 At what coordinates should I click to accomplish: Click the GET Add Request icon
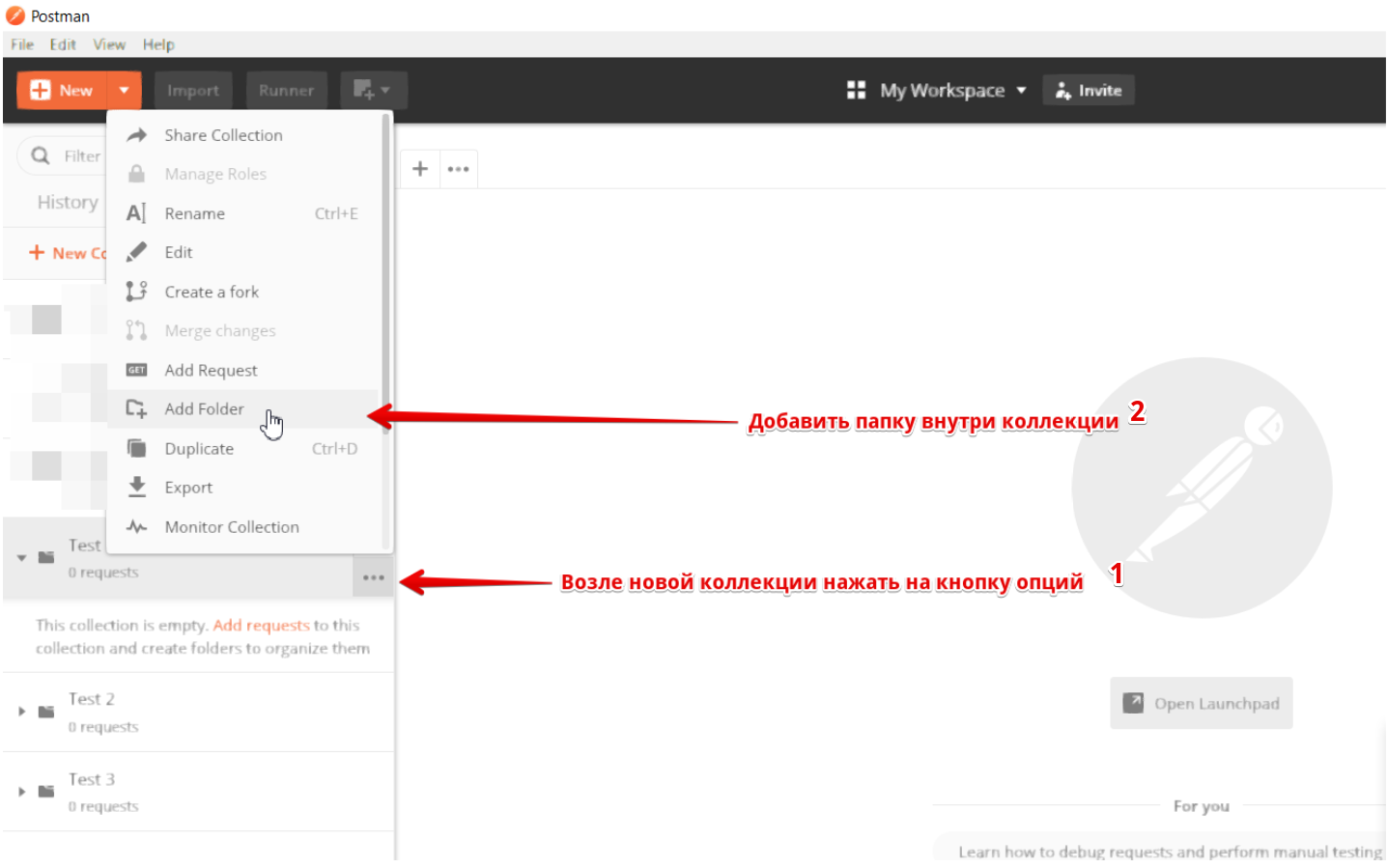pos(137,370)
